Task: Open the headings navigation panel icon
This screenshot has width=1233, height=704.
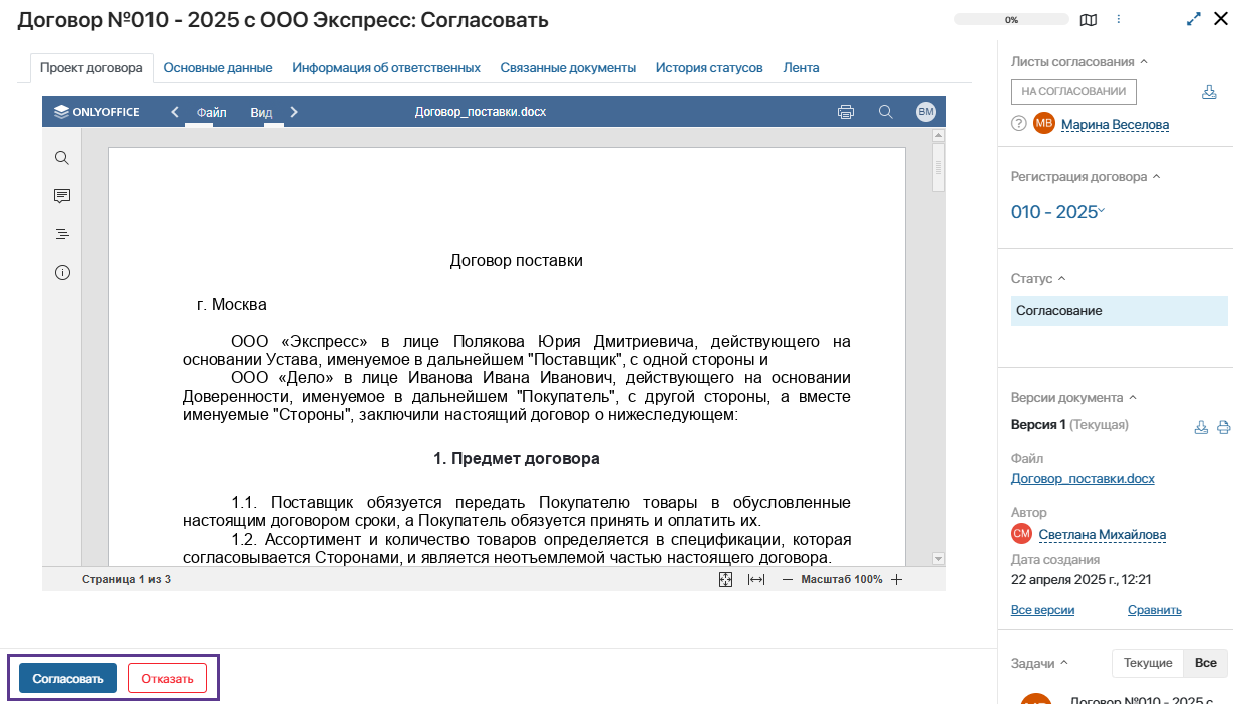Action: 62,234
